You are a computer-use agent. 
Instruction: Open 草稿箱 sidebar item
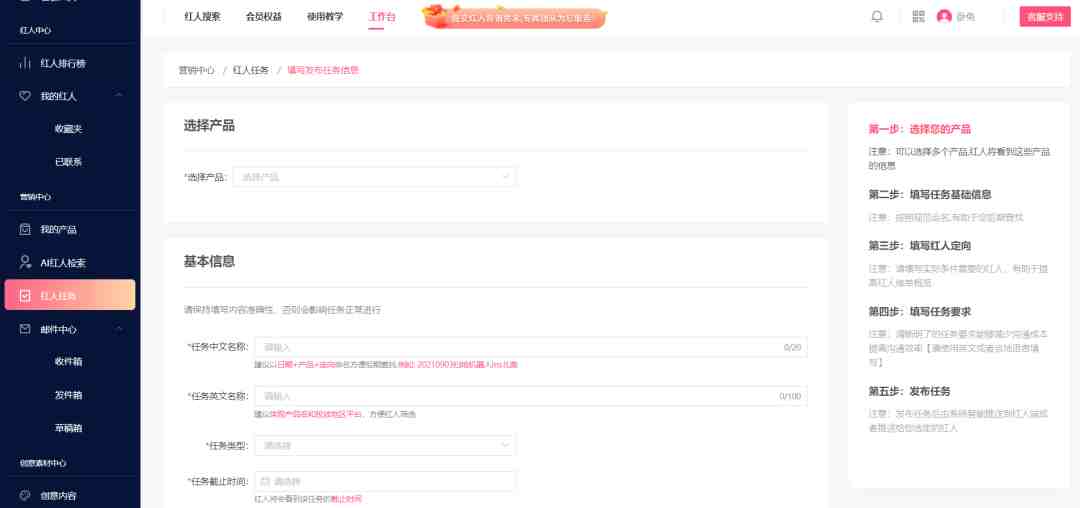click(x=69, y=428)
